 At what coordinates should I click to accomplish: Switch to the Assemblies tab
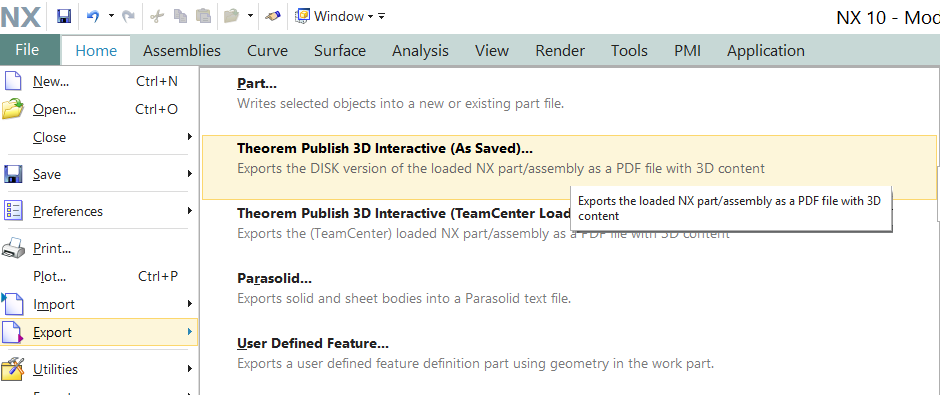(x=182, y=51)
